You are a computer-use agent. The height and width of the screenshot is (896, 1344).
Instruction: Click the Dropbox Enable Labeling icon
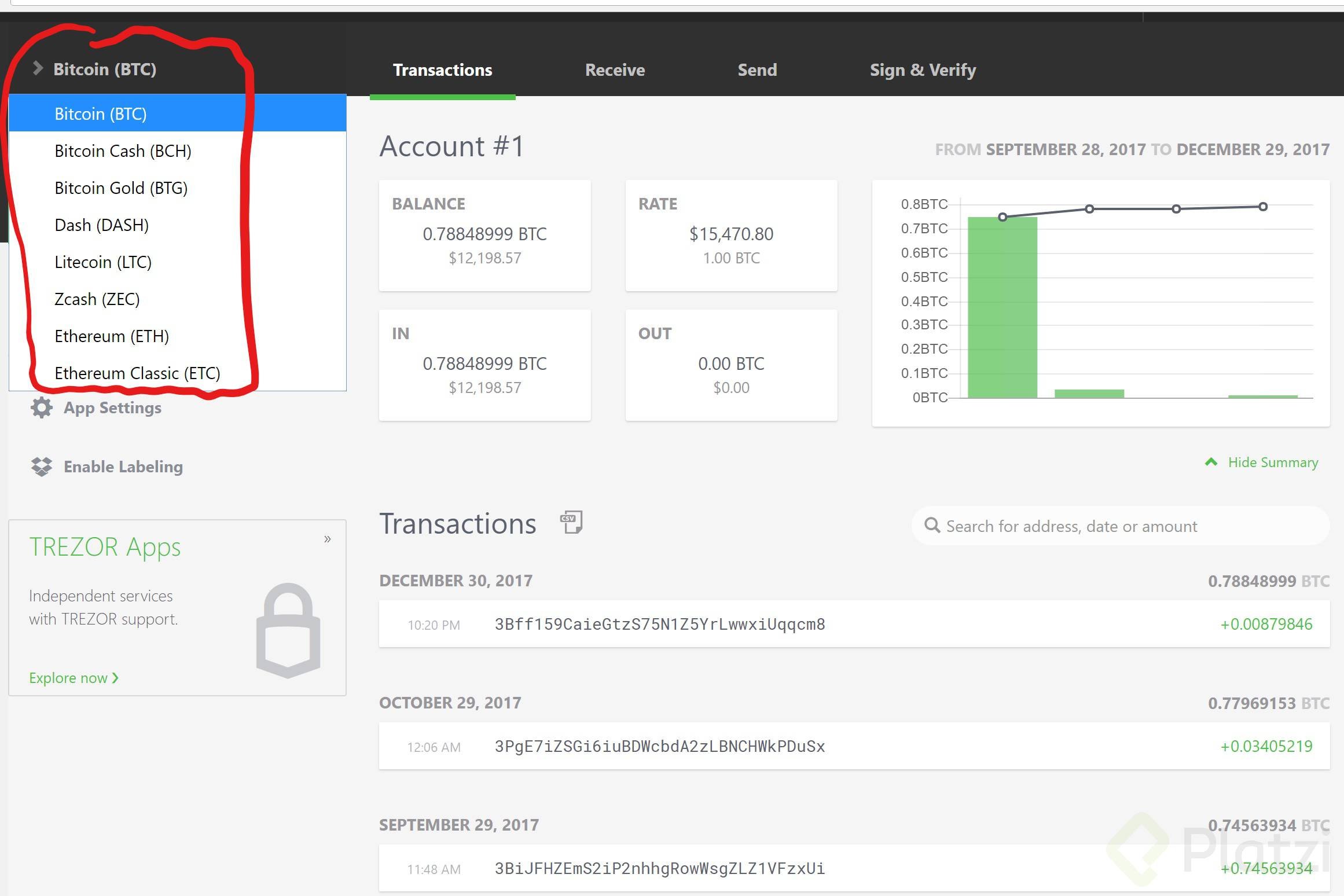click(x=42, y=467)
